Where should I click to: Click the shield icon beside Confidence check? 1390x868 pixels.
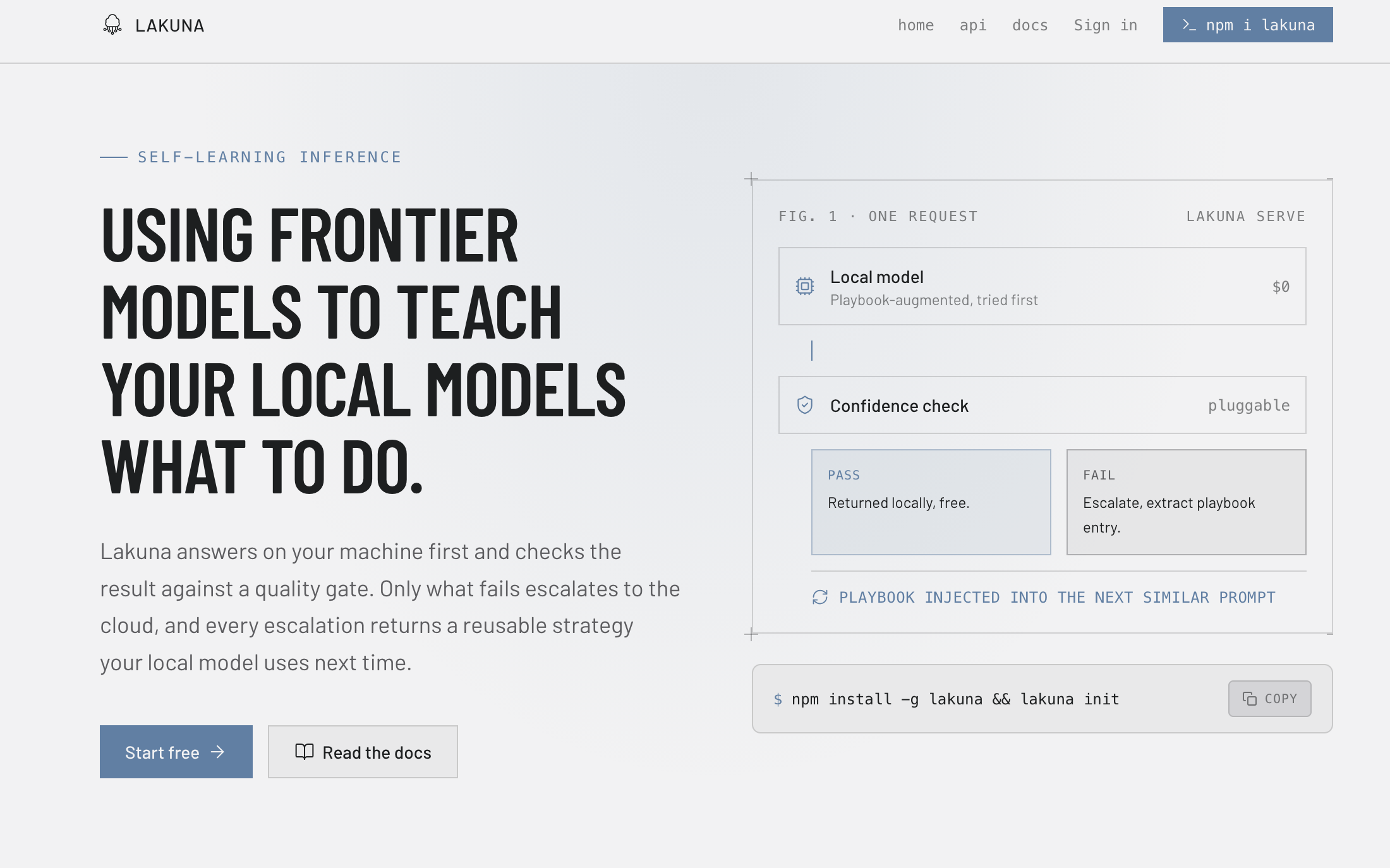(804, 405)
